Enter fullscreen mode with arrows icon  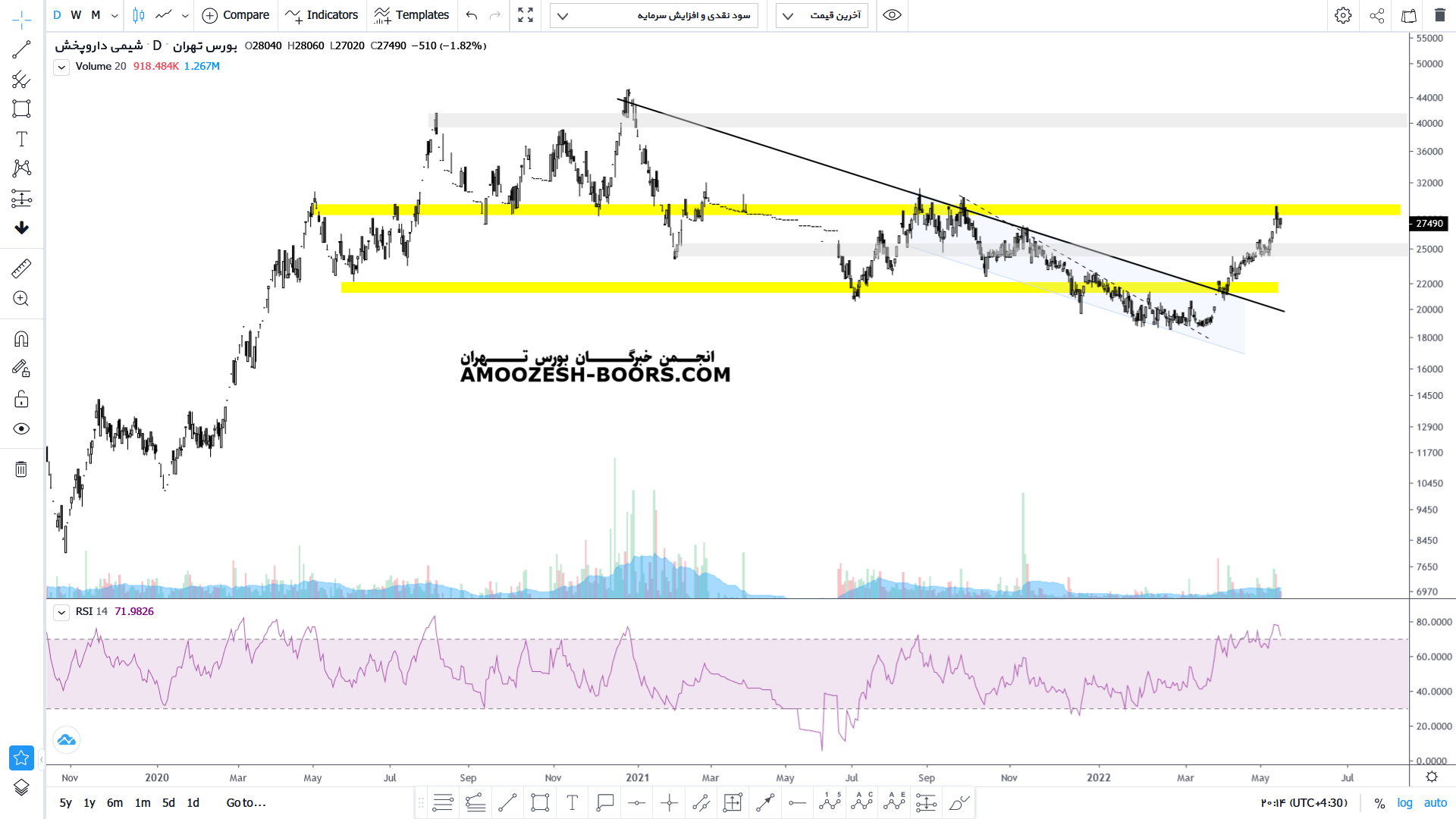click(526, 15)
